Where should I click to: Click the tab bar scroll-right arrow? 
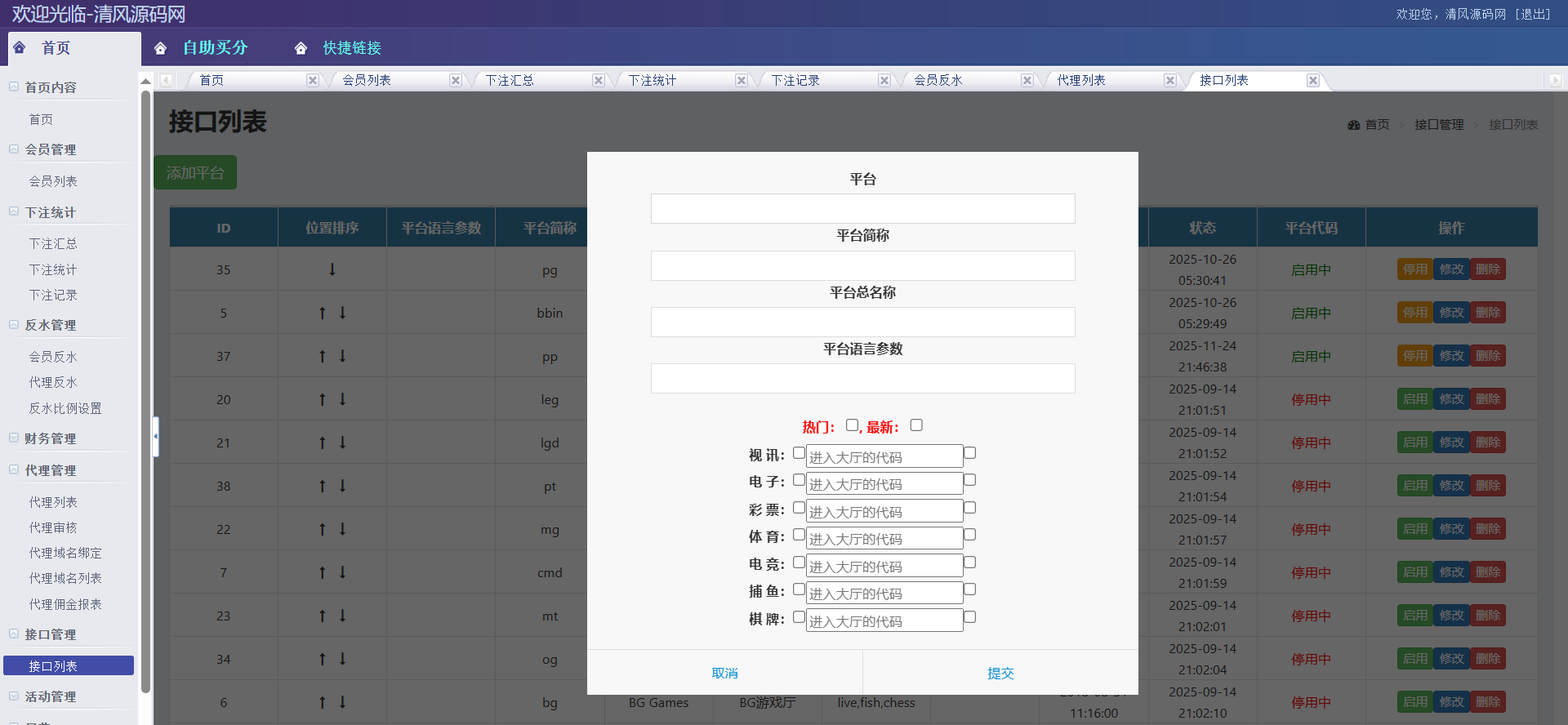point(1555,80)
